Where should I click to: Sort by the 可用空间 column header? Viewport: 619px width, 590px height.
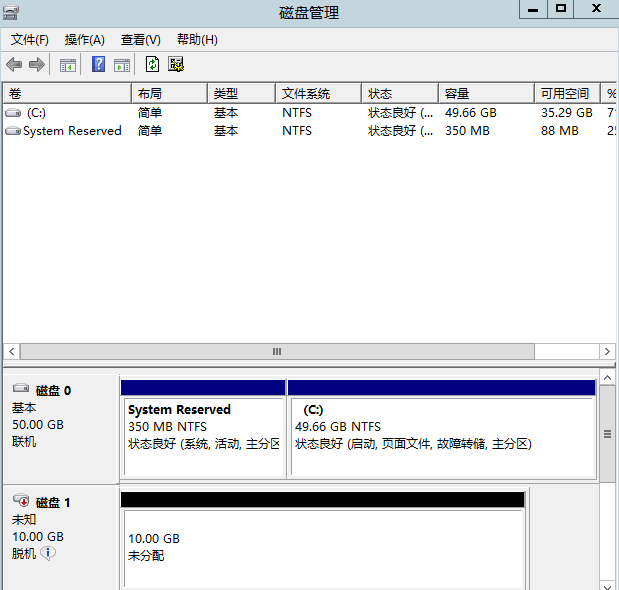568,94
